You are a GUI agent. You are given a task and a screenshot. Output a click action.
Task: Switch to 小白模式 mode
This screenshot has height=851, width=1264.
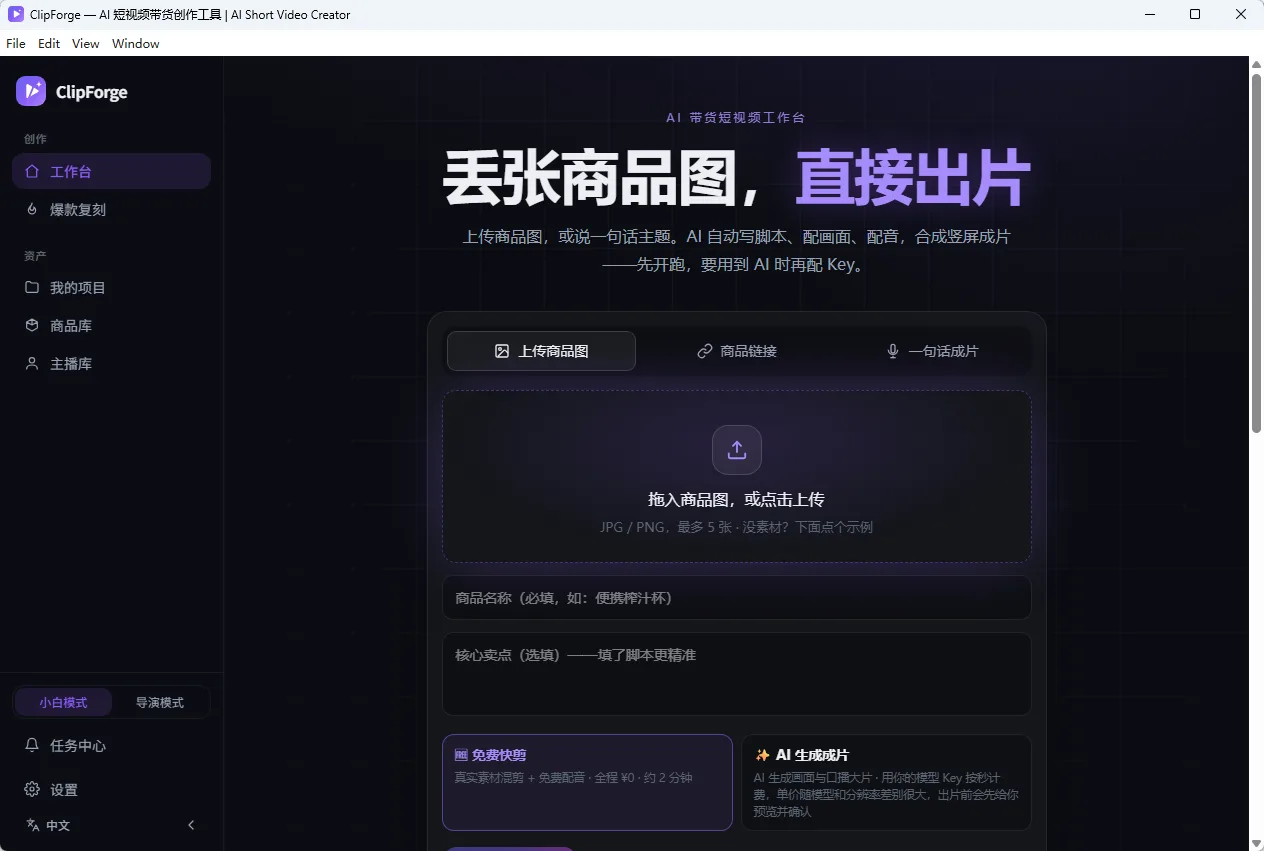pos(63,702)
